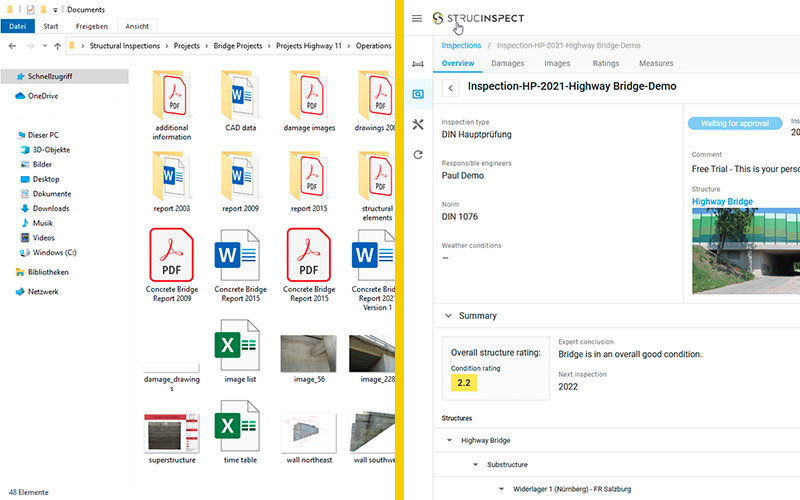Collapse the Summary section
800x500 pixels.
(x=448, y=316)
